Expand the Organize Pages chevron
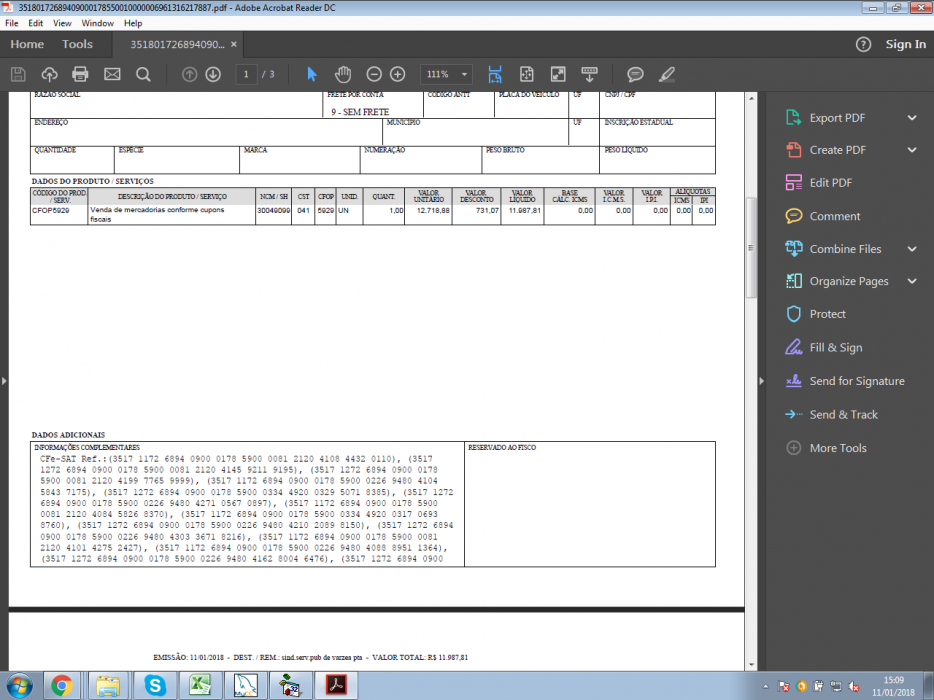 click(912, 281)
